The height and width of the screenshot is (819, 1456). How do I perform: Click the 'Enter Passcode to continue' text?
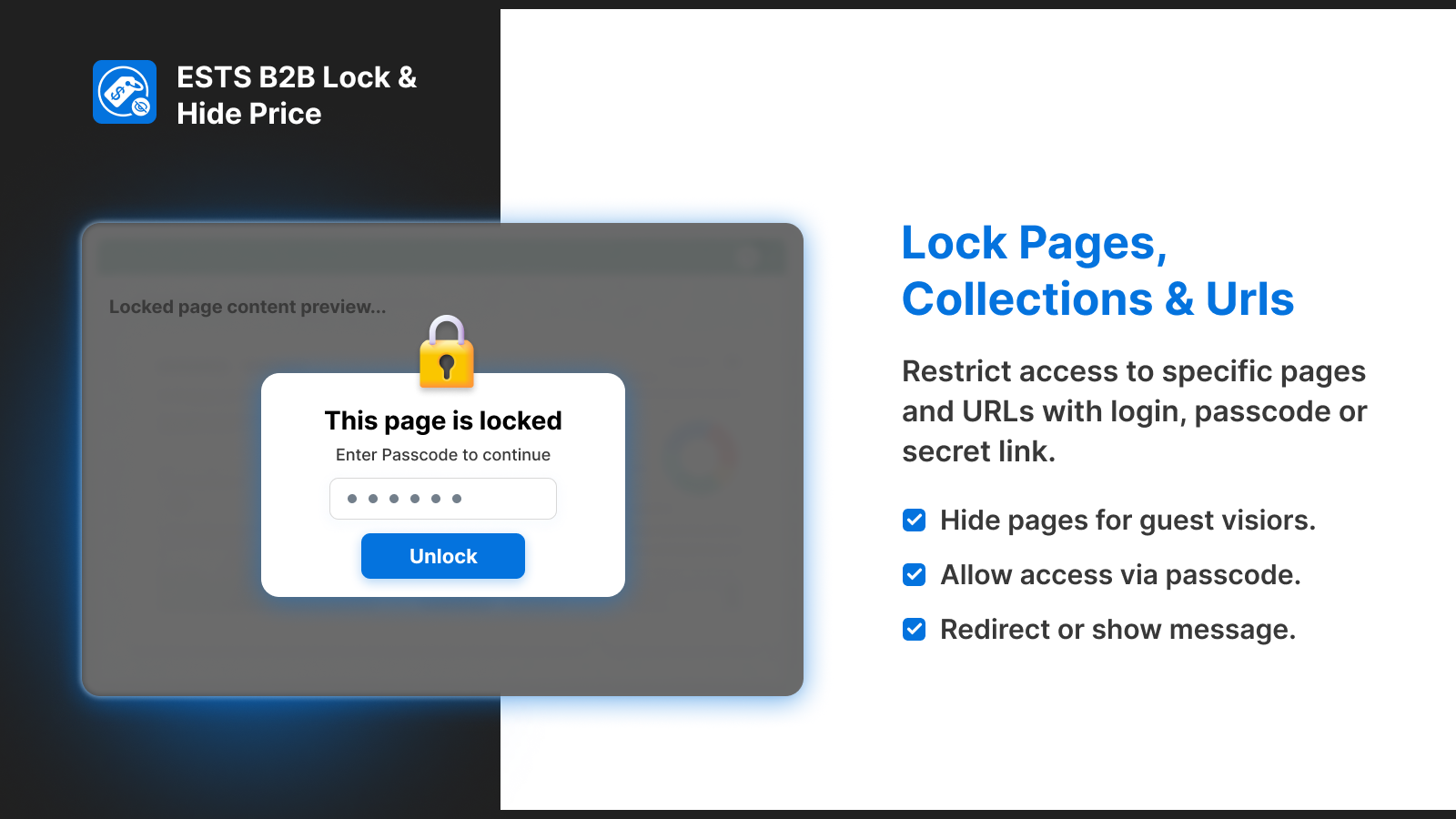point(443,455)
